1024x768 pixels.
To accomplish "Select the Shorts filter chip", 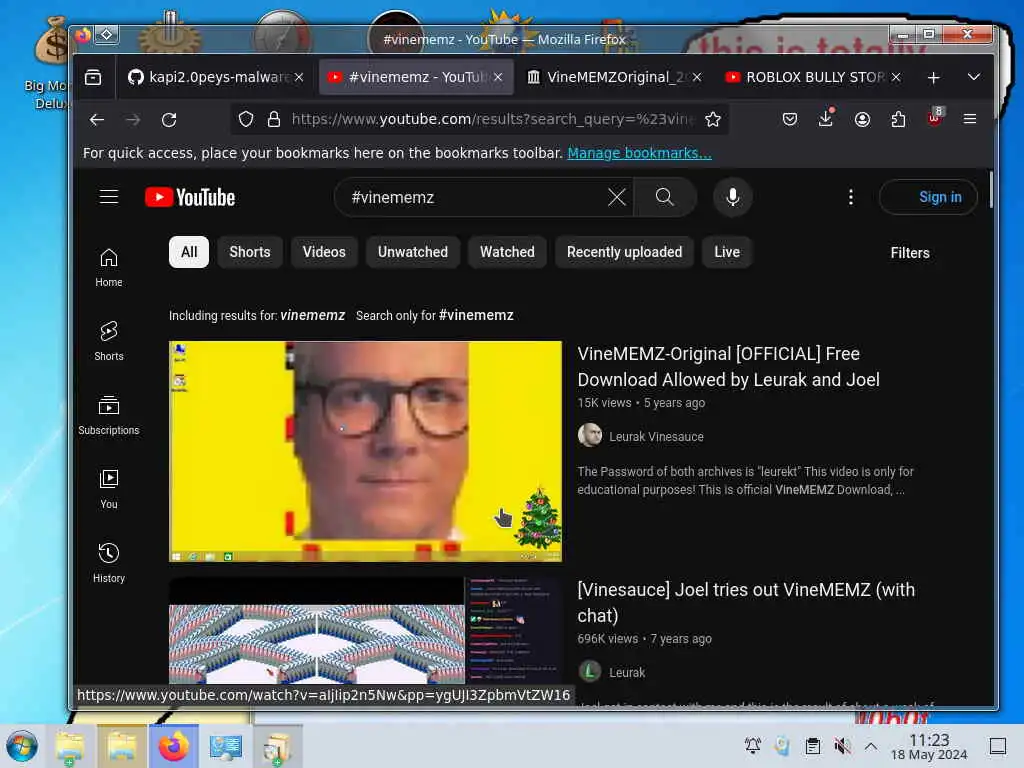I will (249, 252).
